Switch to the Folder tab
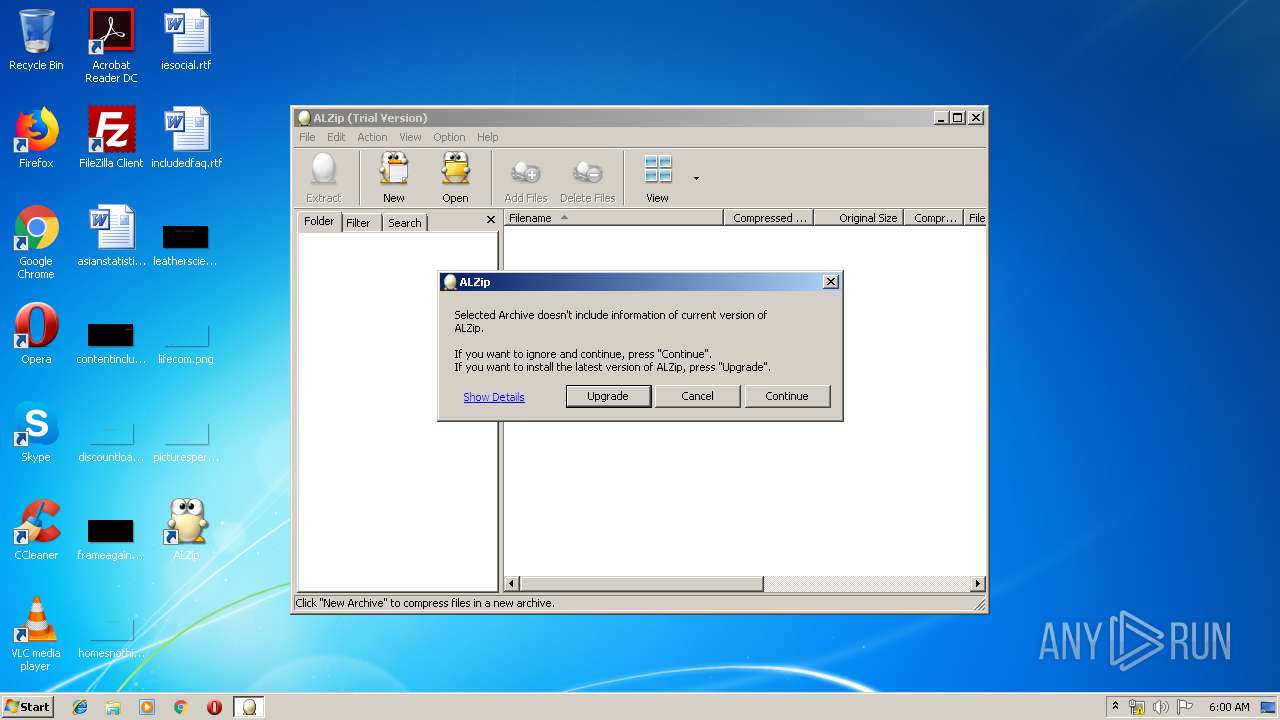The height and width of the screenshot is (720, 1280). click(320, 222)
